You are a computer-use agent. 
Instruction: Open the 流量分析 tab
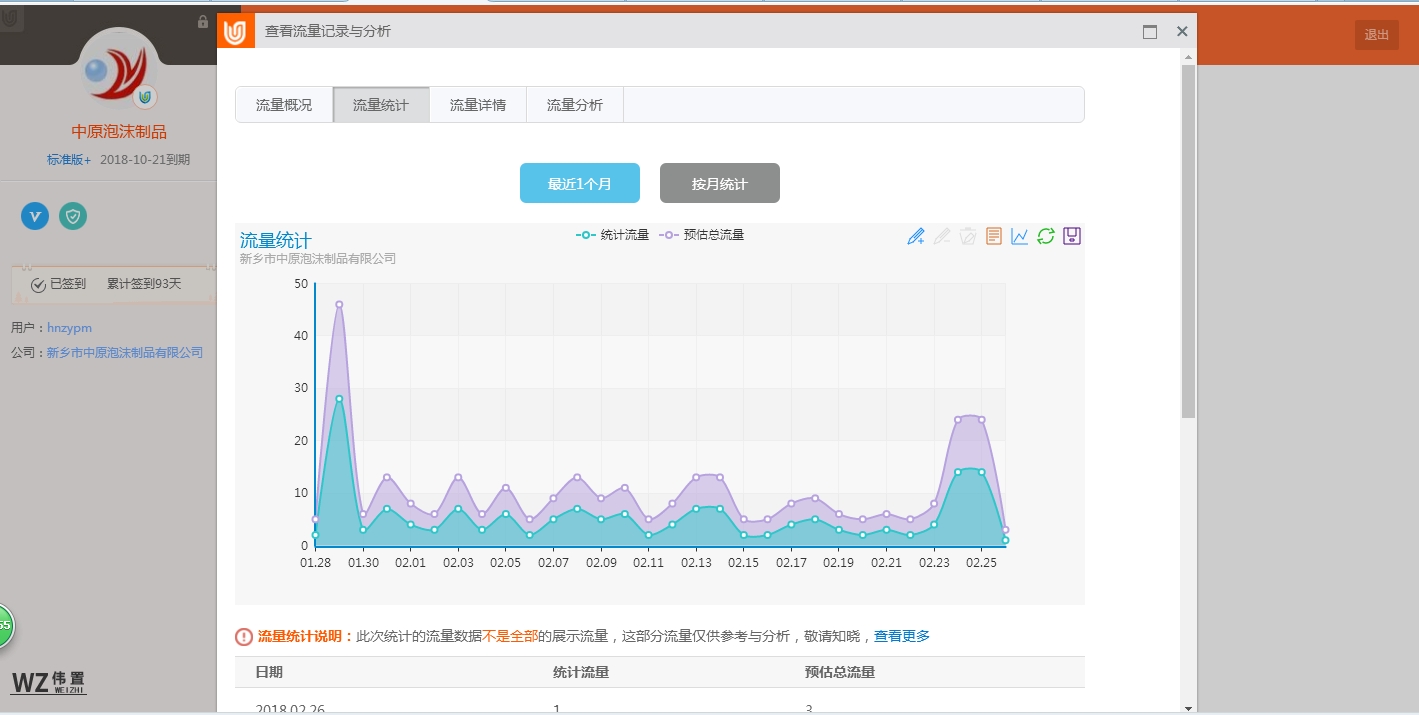tap(575, 105)
